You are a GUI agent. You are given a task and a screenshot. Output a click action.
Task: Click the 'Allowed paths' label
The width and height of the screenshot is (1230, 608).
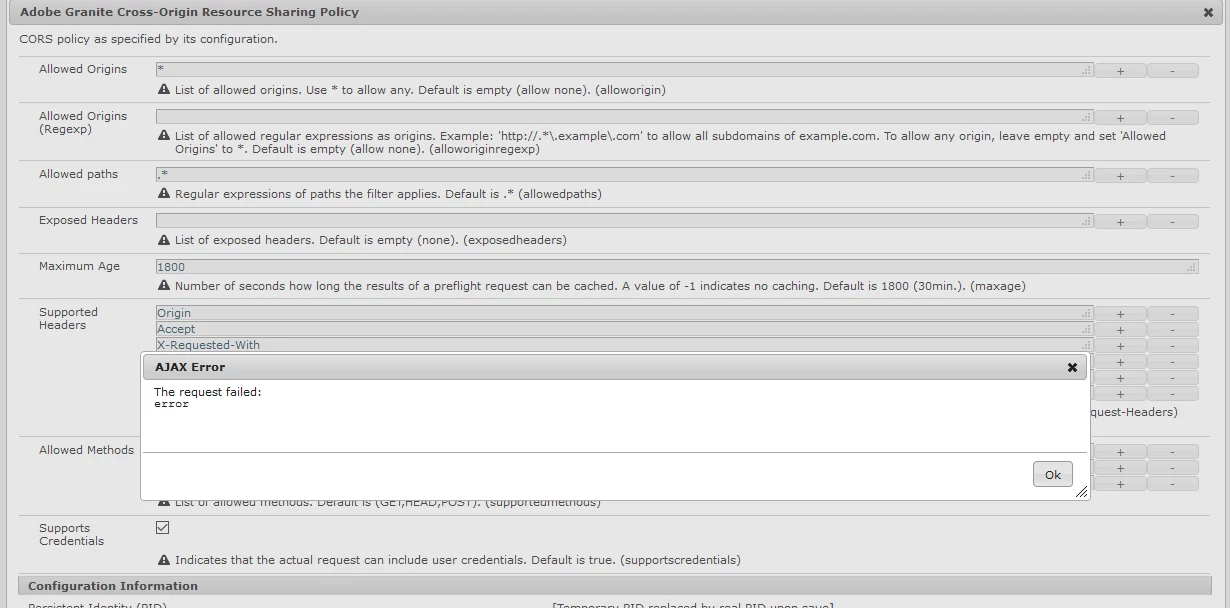(x=78, y=174)
